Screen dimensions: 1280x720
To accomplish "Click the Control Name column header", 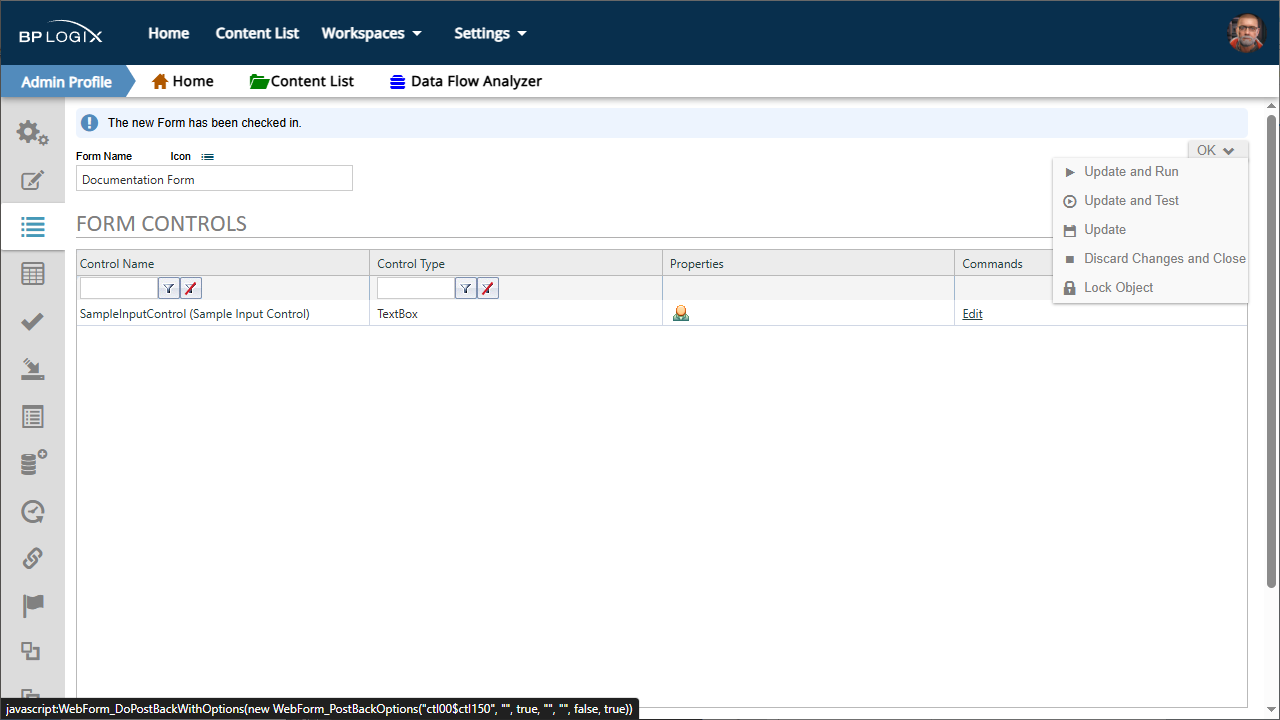I will click(x=117, y=264).
